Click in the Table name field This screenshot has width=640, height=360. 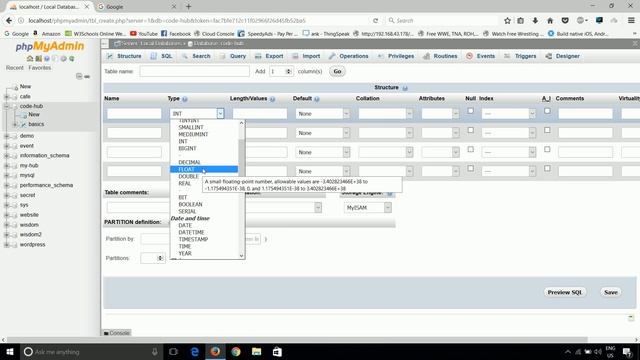[x=194, y=71]
